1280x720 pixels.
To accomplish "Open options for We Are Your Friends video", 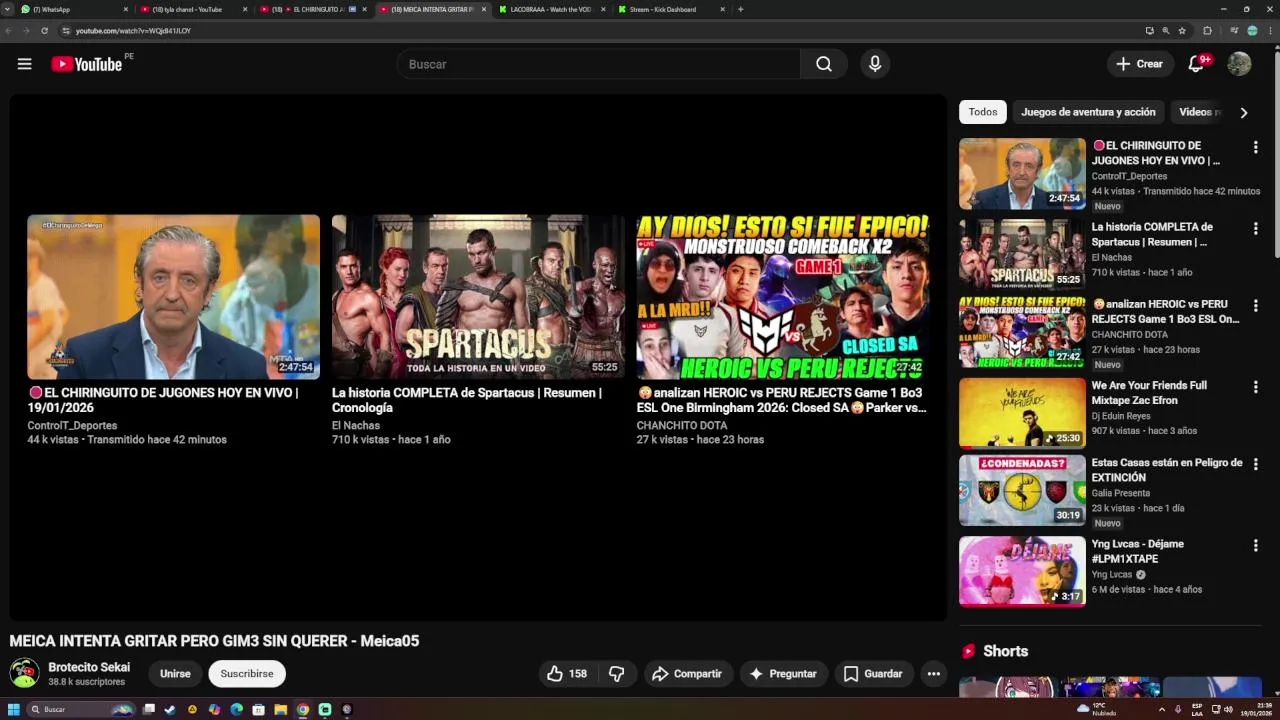I will 1255,386.
